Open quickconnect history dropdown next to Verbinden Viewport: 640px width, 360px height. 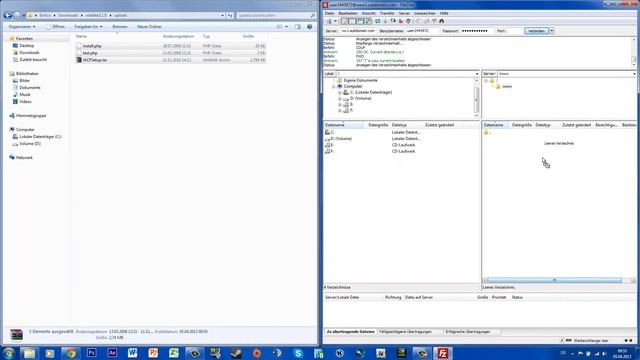(552, 31)
